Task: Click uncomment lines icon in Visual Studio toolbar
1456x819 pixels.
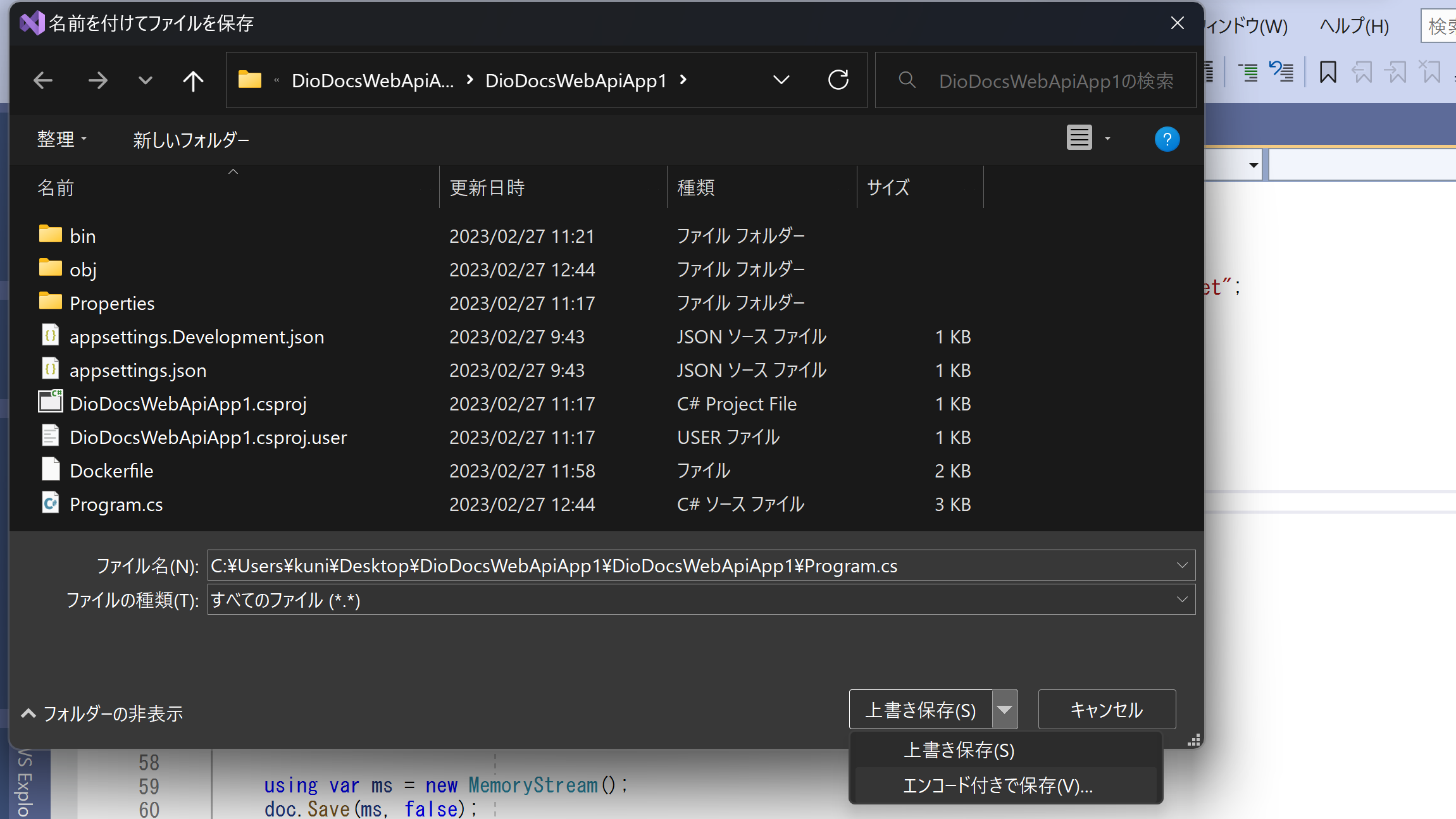Action: click(1281, 72)
